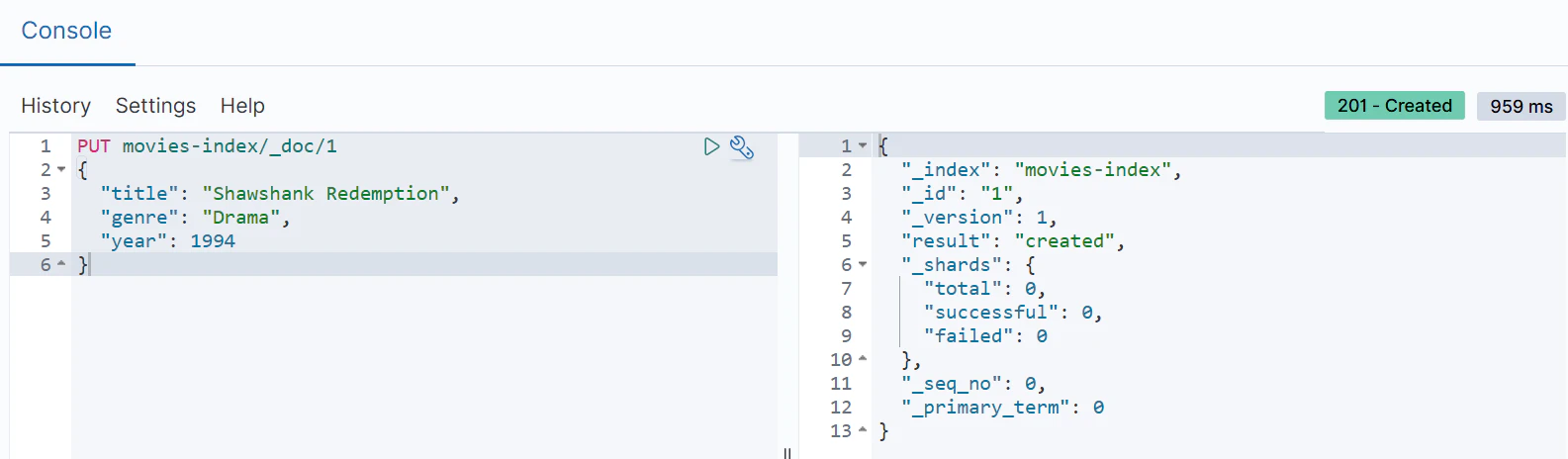Viewport: 1568px width, 459px height.
Task: Collapse request body at editor line 2
Action: (61, 170)
